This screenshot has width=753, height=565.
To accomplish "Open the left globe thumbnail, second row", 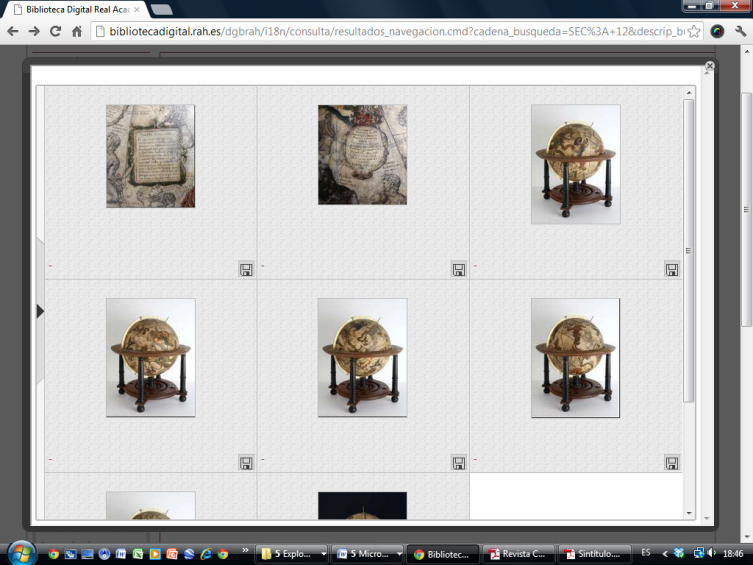I will [151, 358].
